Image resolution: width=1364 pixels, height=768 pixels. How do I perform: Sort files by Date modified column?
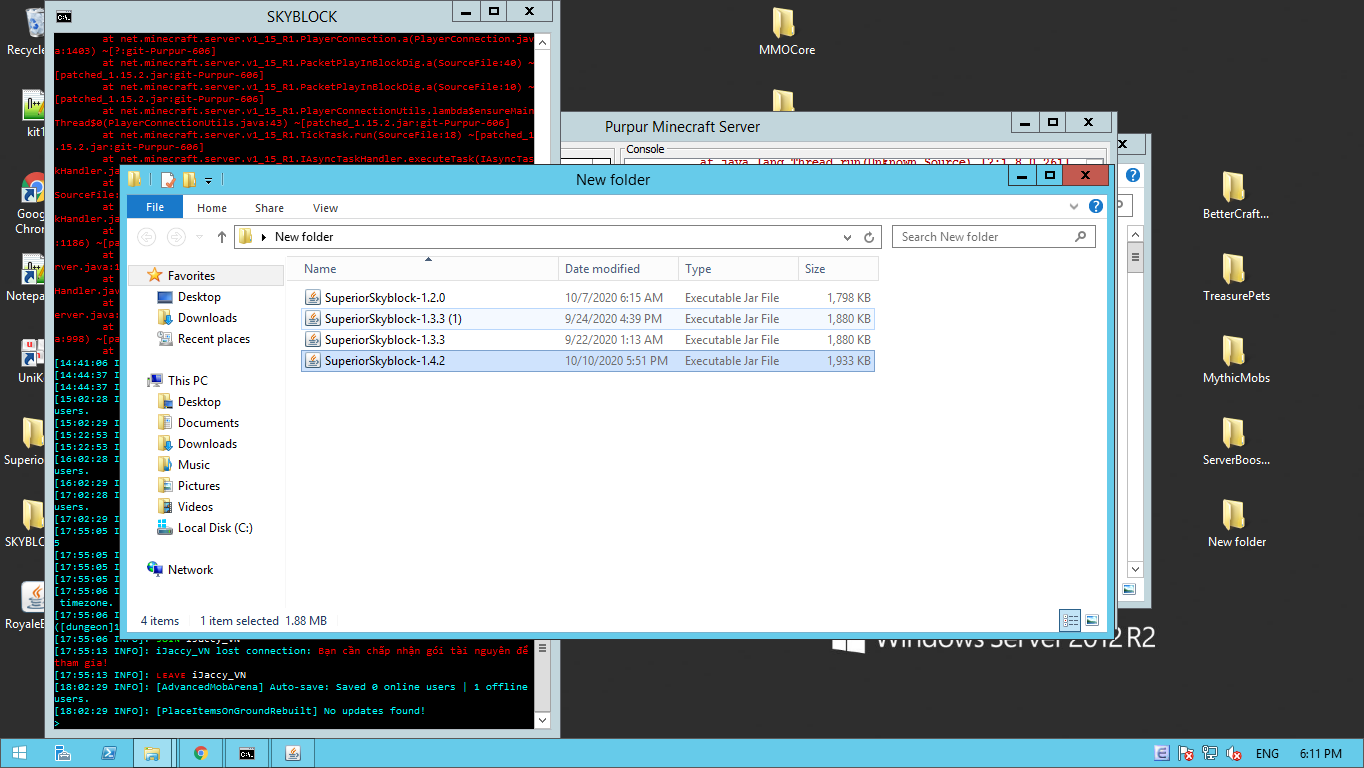point(602,269)
